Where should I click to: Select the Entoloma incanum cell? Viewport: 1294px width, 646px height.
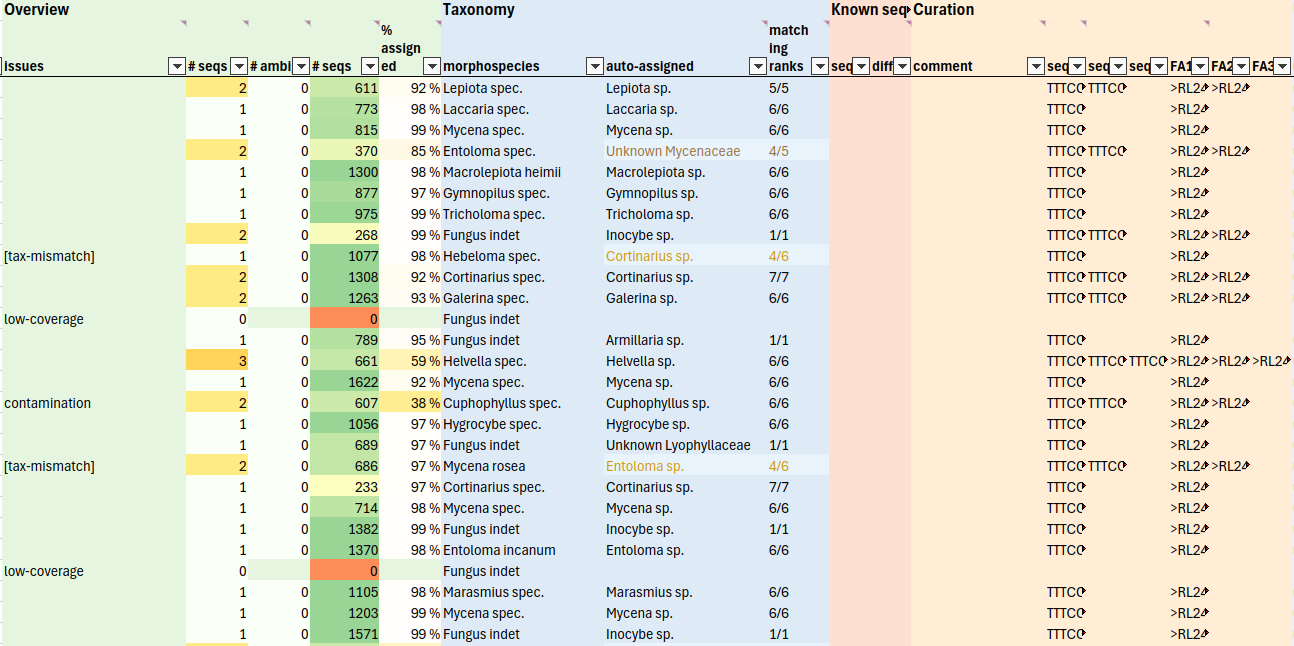click(x=522, y=550)
